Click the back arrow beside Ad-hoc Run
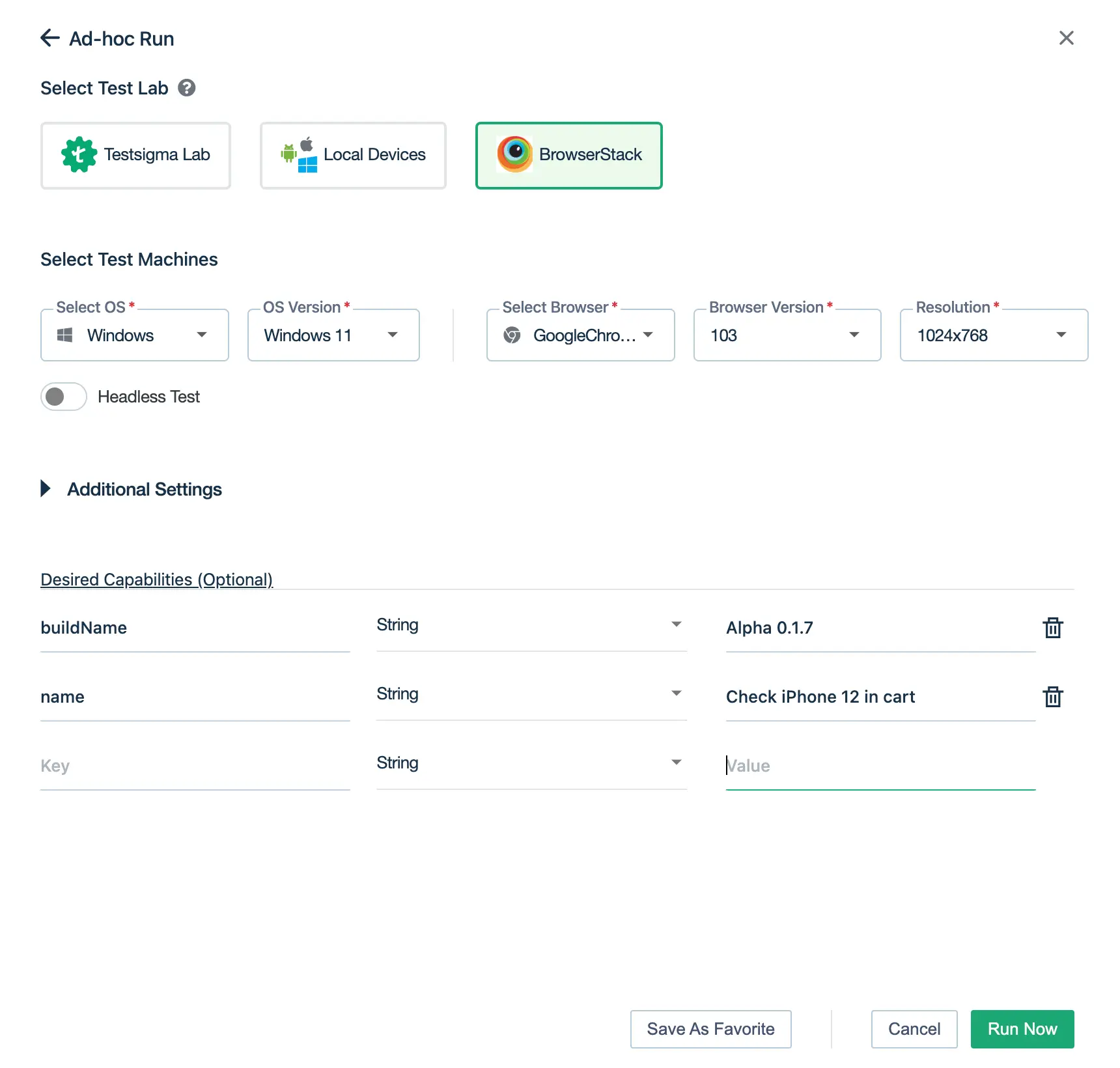This screenshot has height=1068, width=1120. click(x=49, y=38)
